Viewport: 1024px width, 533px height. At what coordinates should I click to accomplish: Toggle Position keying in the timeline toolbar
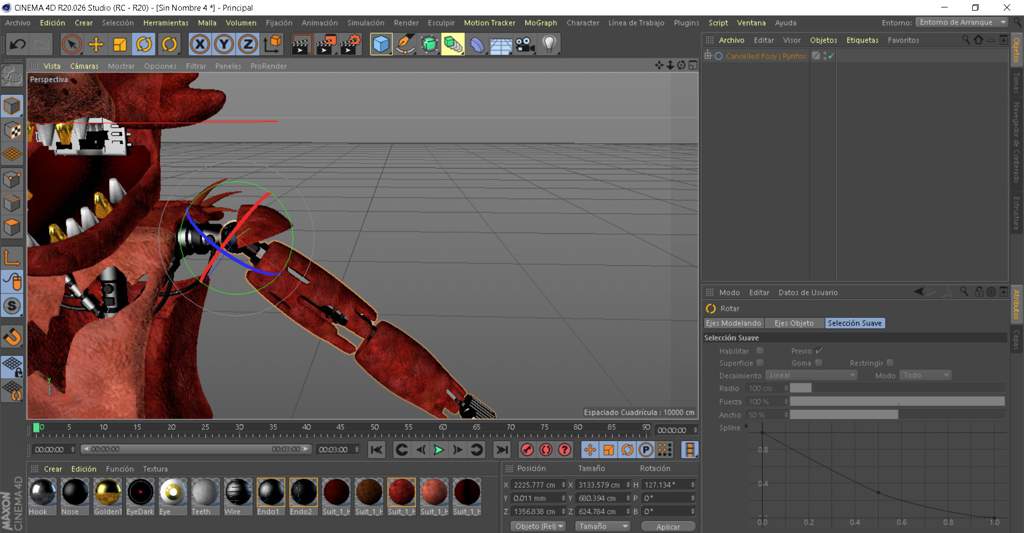(x=590, y=449)
